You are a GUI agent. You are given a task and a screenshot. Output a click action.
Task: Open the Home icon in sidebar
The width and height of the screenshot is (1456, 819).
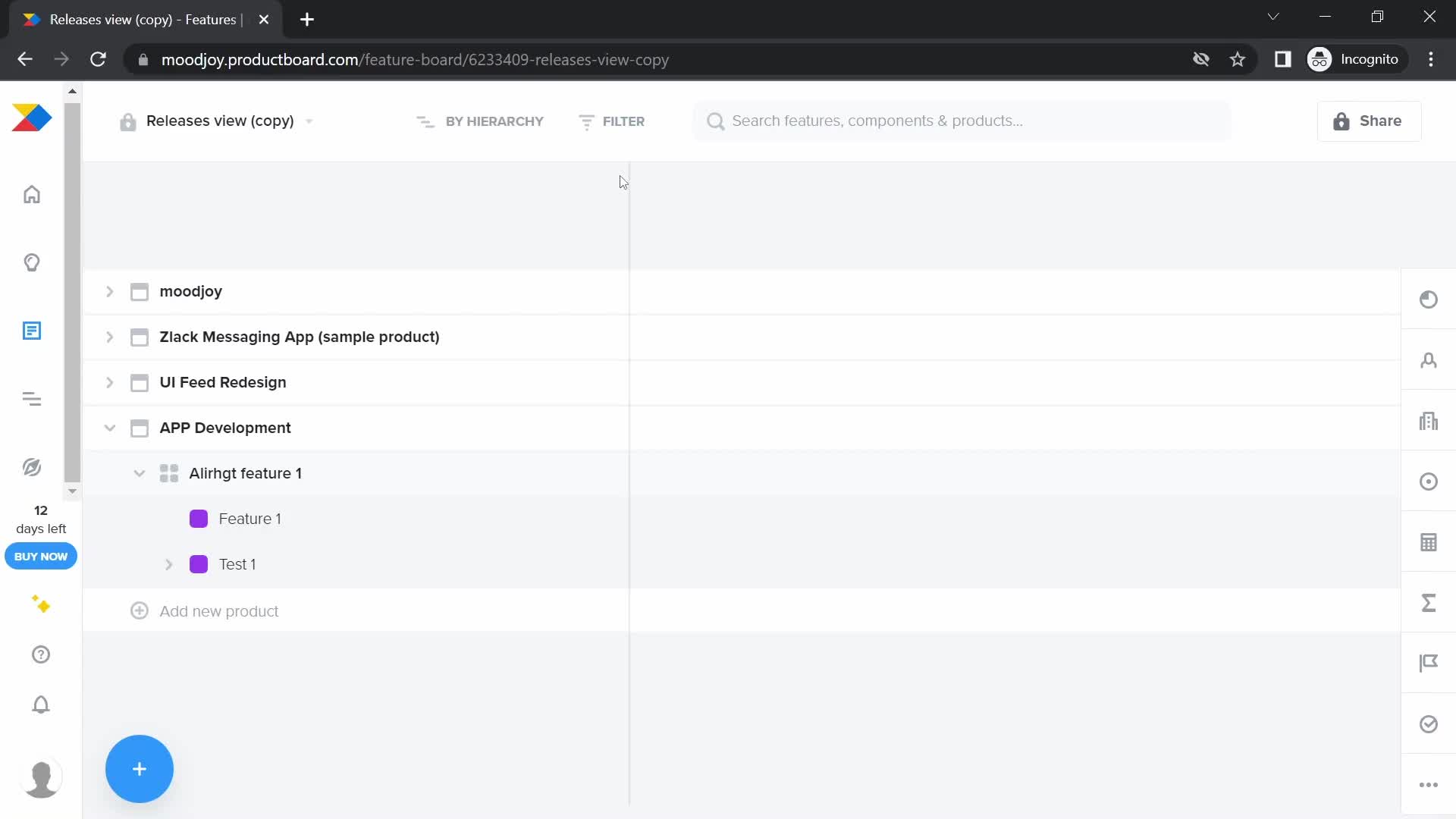click(32, 194)
